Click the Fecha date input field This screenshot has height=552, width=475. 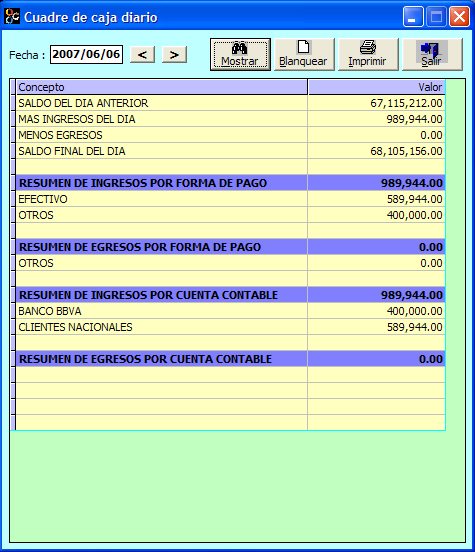tap(86, 54)
